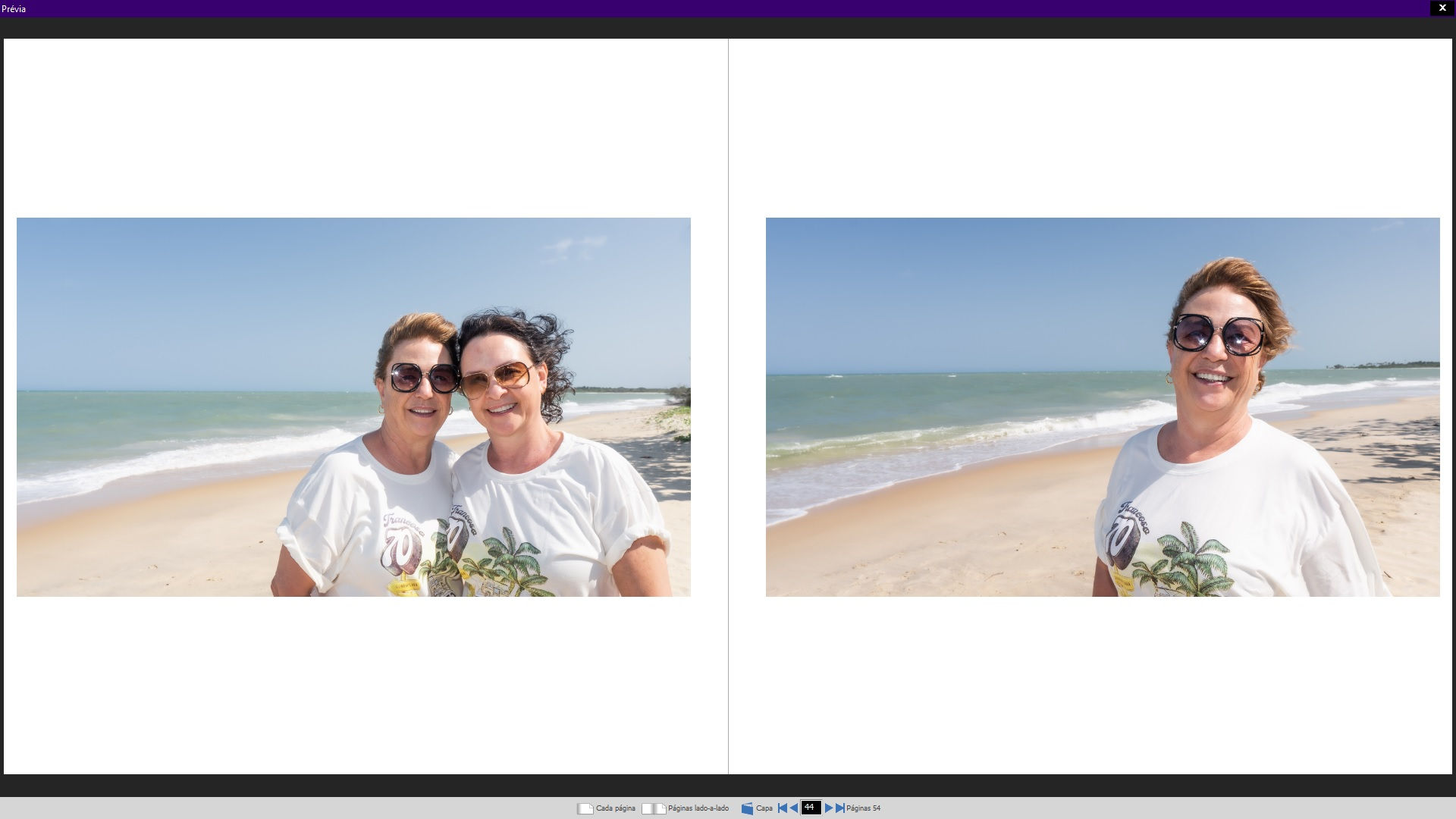Click the Cada página label
Image resolution: width=1456 pixels, height=819 pixels.
(x=615, y=808)
